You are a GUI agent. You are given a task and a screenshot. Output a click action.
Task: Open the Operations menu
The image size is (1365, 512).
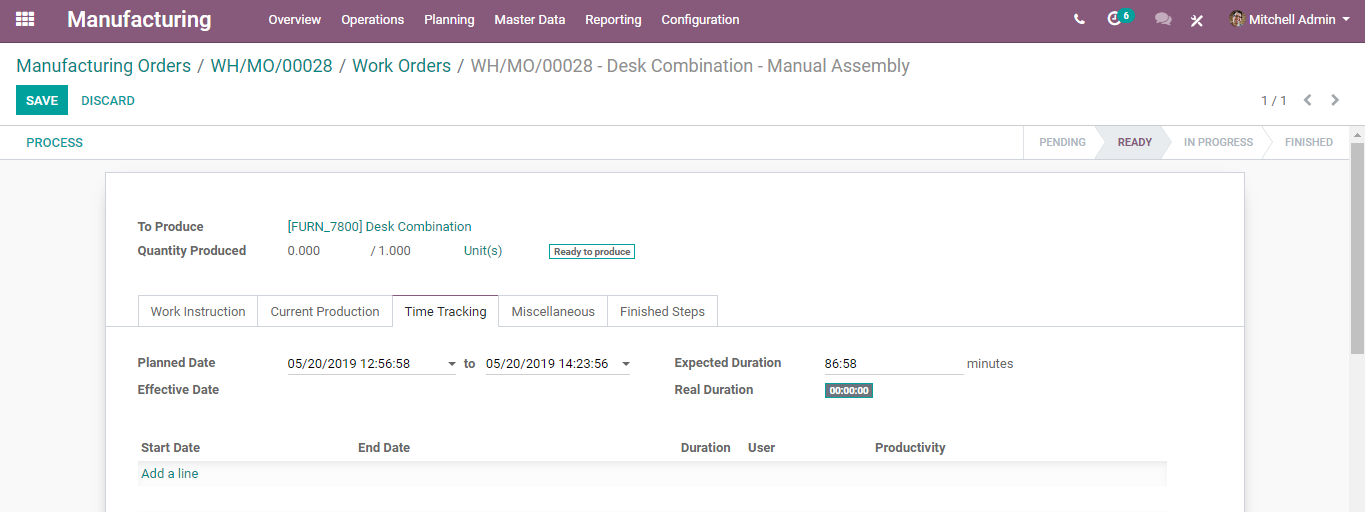373,19
